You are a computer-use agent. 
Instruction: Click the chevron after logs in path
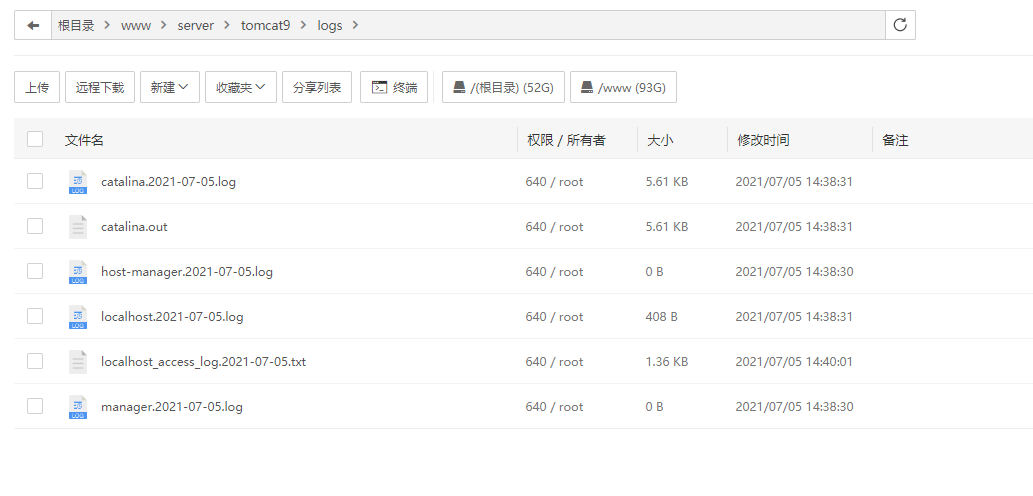356,26
